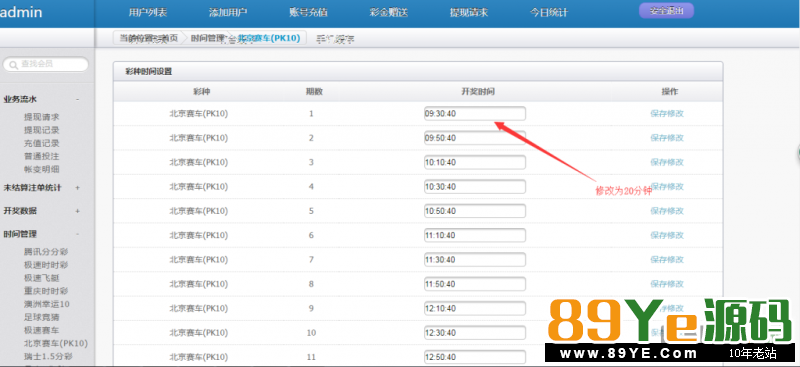800x367 pixels.
Task: Select 极速飞艇 under 时间管理
Action: [x=41, y=278]
